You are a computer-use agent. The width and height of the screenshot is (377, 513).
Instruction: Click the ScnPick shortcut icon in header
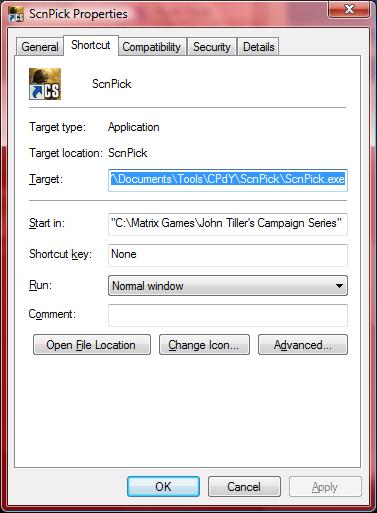45,84
